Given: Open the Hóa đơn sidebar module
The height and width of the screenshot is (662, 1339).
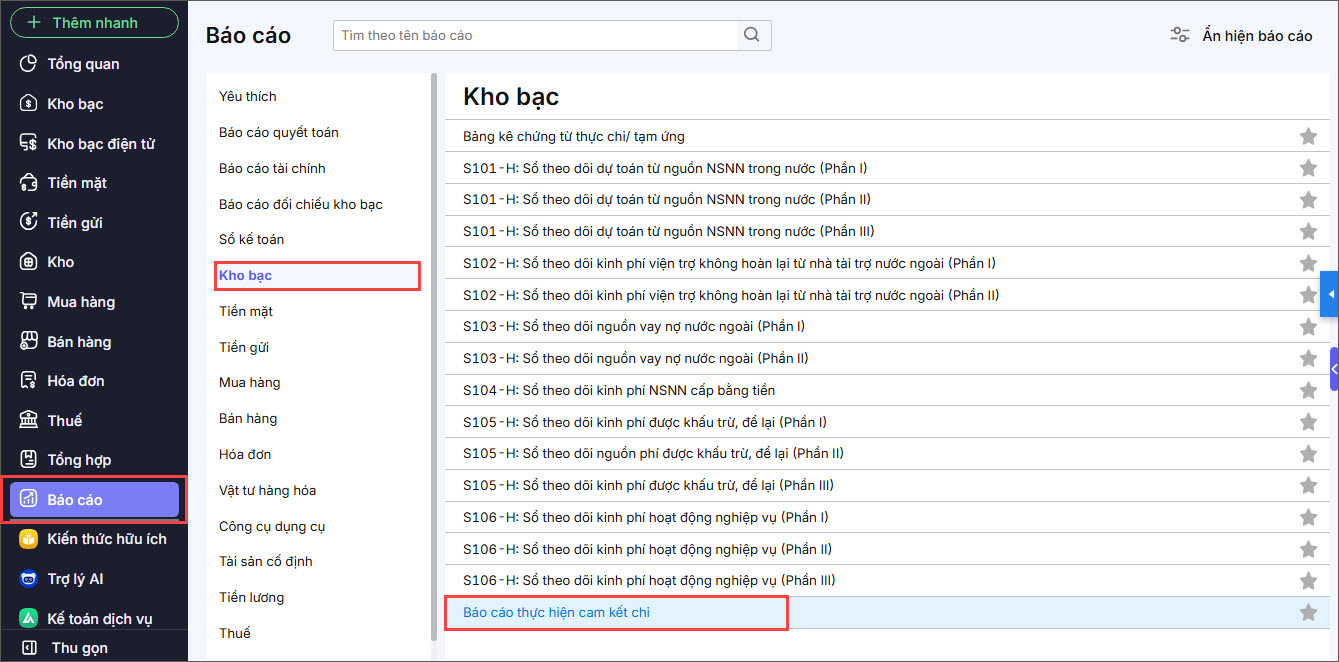Looking at the screenshot, I should pyautogui.click(x=75, y=381).
